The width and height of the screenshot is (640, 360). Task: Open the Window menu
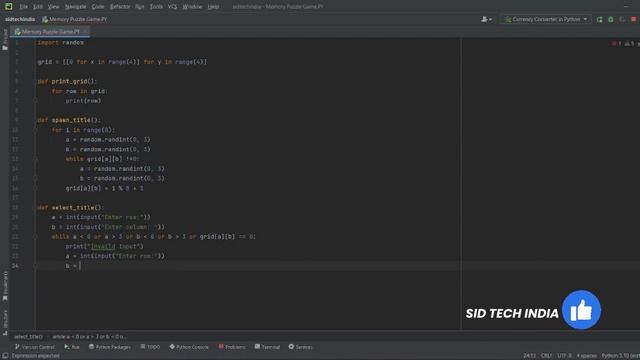192,7
